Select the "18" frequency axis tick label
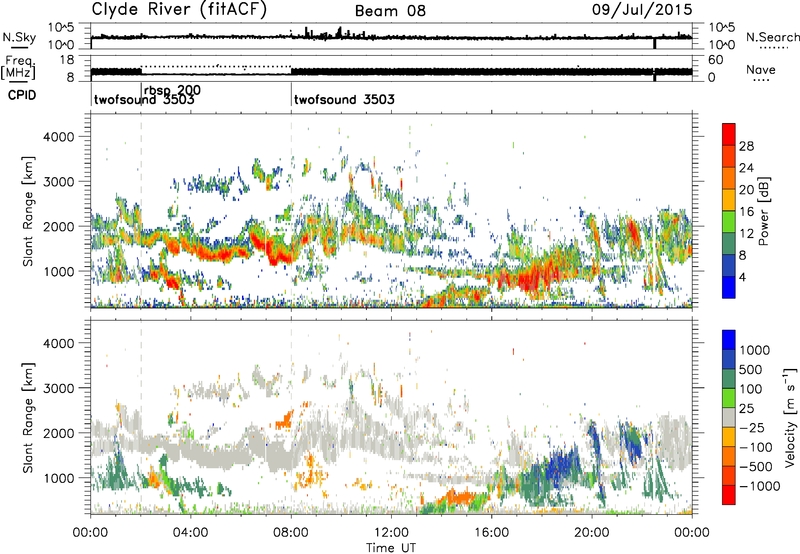 67,60
